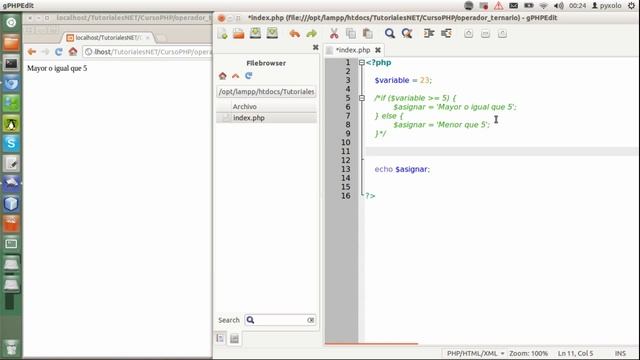
Task: Click the browser address bar
Action: tap(147, 52)
